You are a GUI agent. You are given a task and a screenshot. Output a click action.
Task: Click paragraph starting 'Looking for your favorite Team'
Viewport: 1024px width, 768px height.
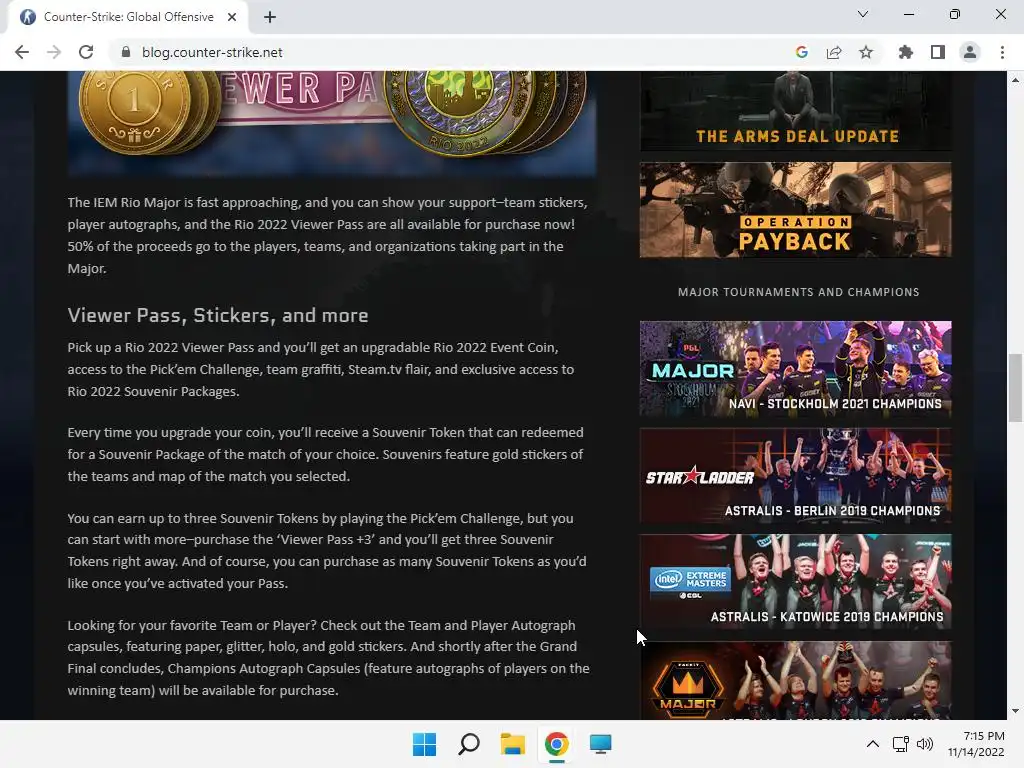point(328,658)
